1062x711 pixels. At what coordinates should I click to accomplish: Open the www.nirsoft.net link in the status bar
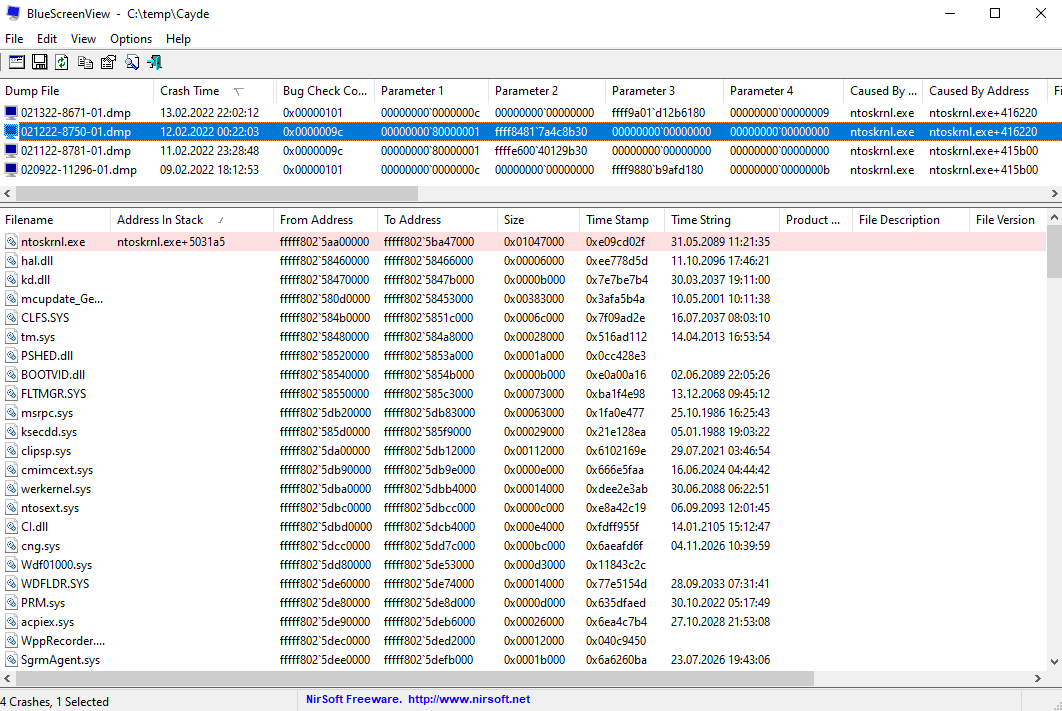[469, 699]
